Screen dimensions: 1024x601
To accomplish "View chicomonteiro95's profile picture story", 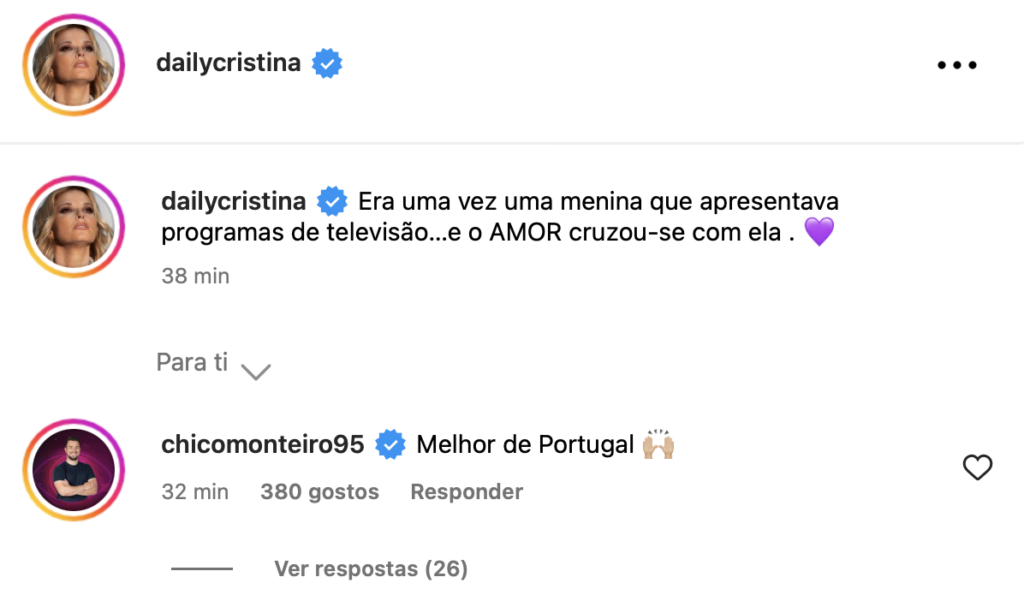I will tap(73, 469).
